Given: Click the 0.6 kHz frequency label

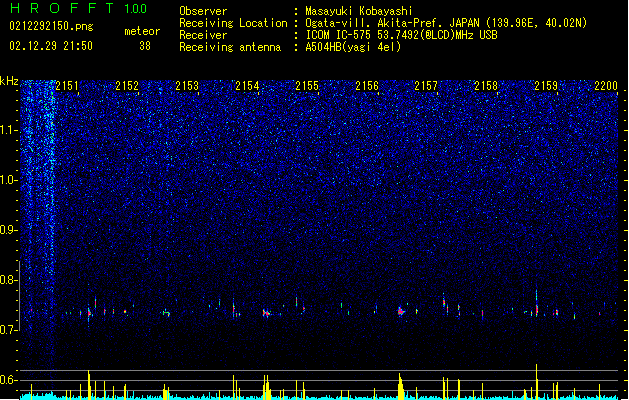Looking at the screenshot, I should pos(8,380).
